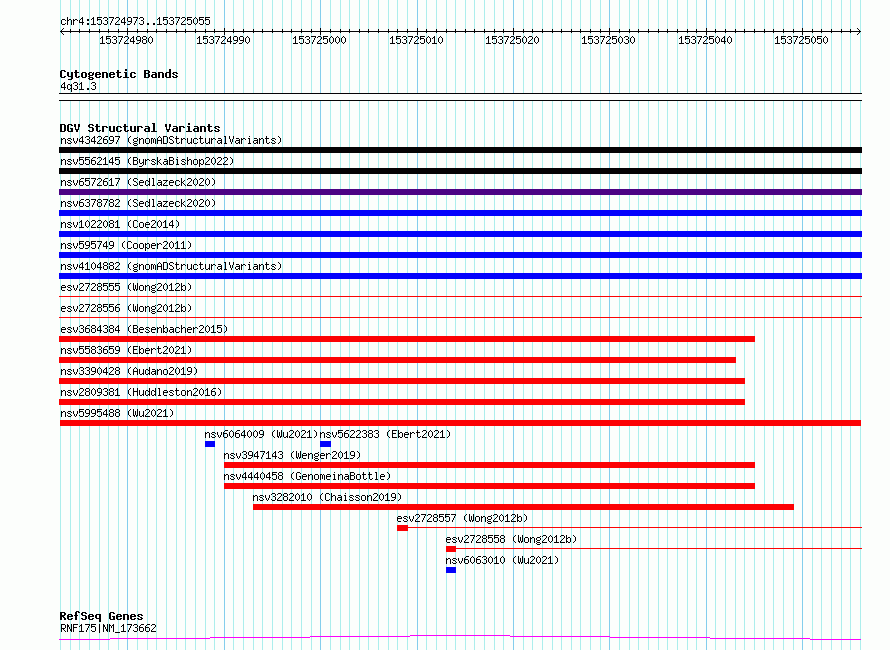Screen dimensions: 890x650
Task: Open the nsv6572617 (Sedlazeck2020) variant label
Action: [138, 182]
